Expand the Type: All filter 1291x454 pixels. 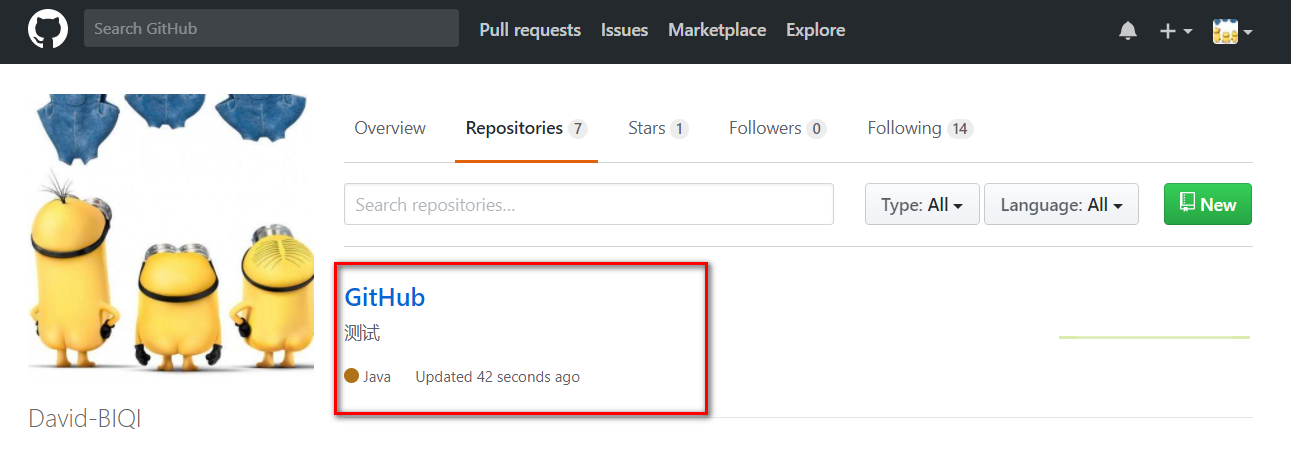(x=922, y=204)
